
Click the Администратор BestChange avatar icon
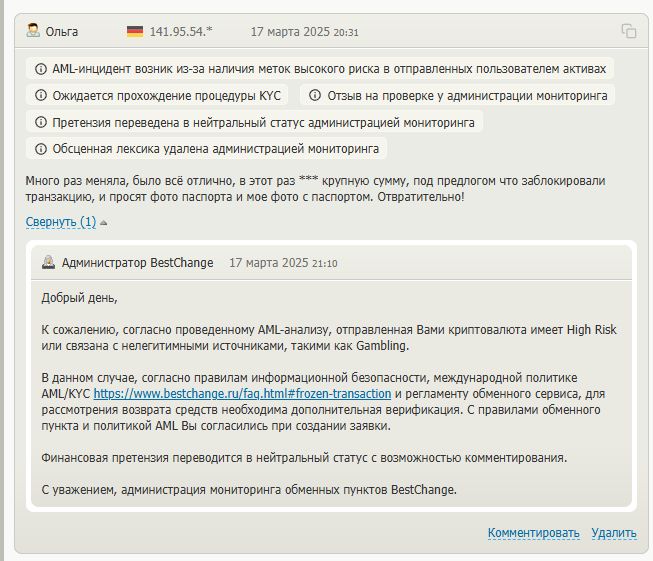click(48, 263)
